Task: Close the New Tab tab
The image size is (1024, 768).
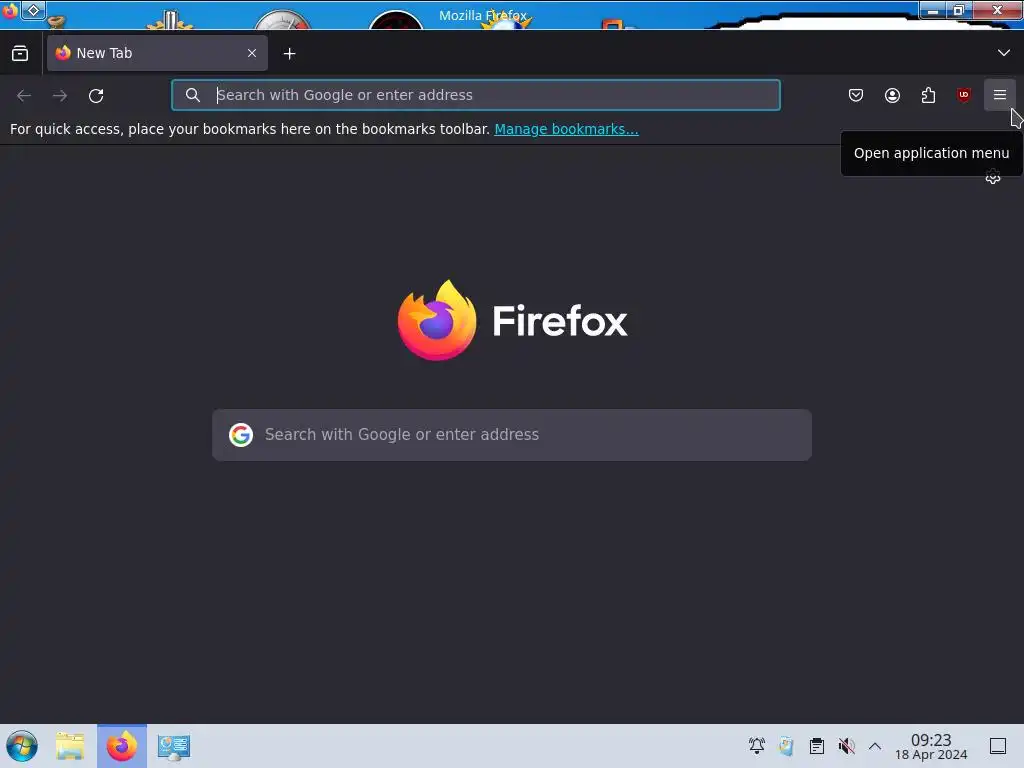Action: point(252,54)
